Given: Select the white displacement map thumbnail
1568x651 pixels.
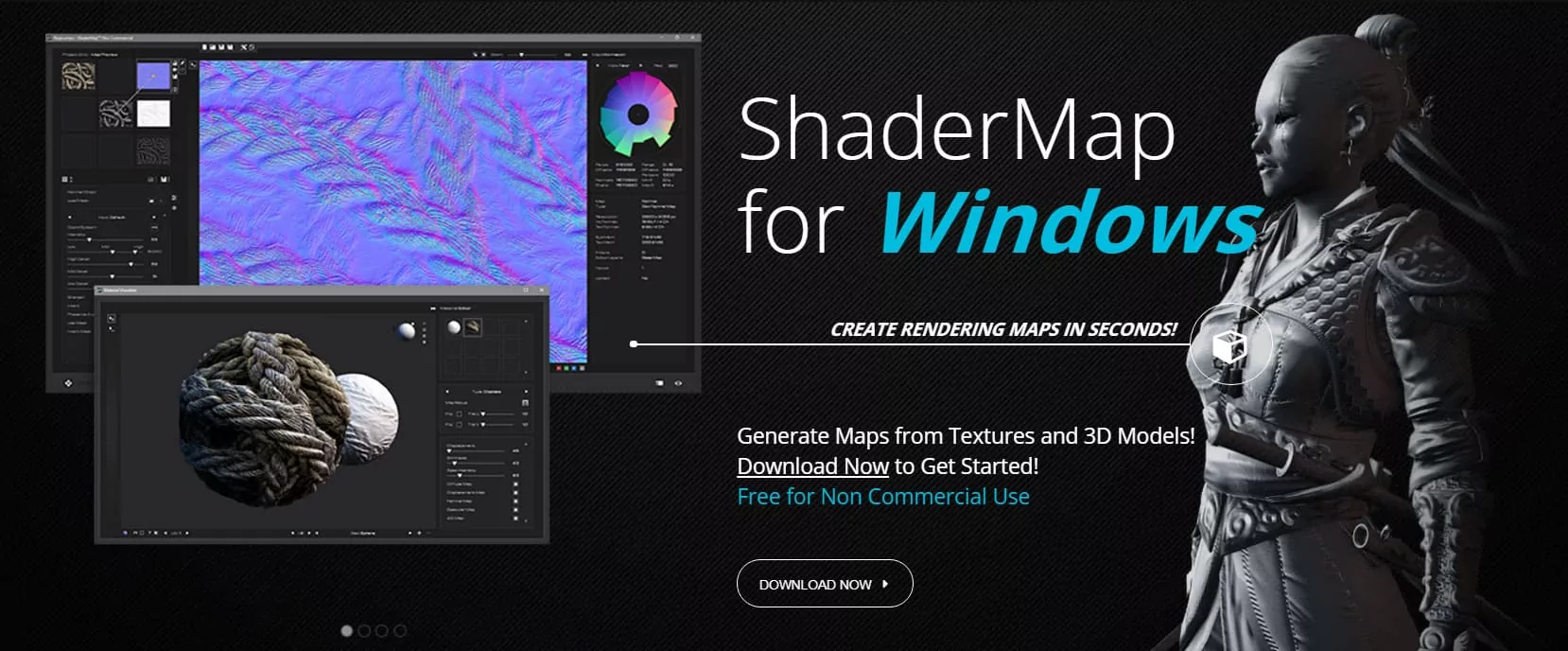Looking at the screenshot, I should coord(153,114).
